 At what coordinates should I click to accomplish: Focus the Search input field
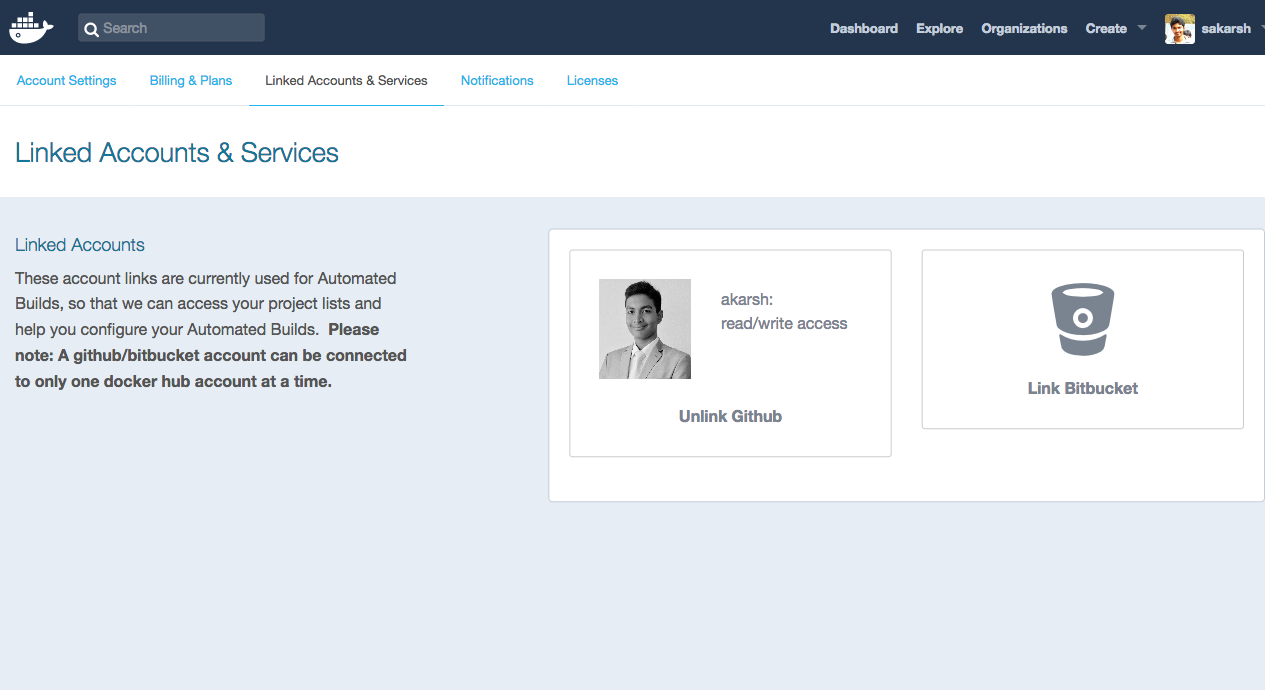pyautogui.click(x=171, y=28)
